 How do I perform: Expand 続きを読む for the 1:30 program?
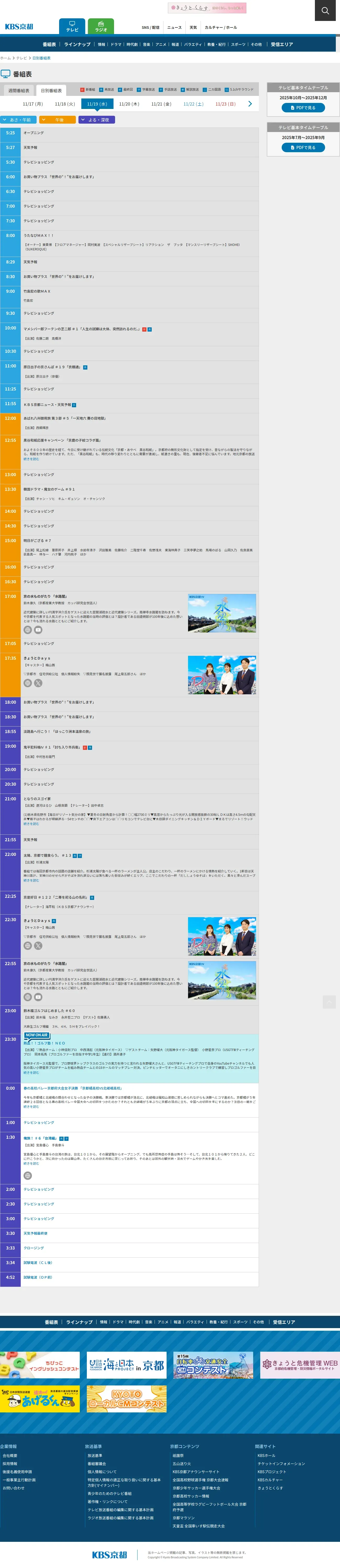coord(31,1163)
